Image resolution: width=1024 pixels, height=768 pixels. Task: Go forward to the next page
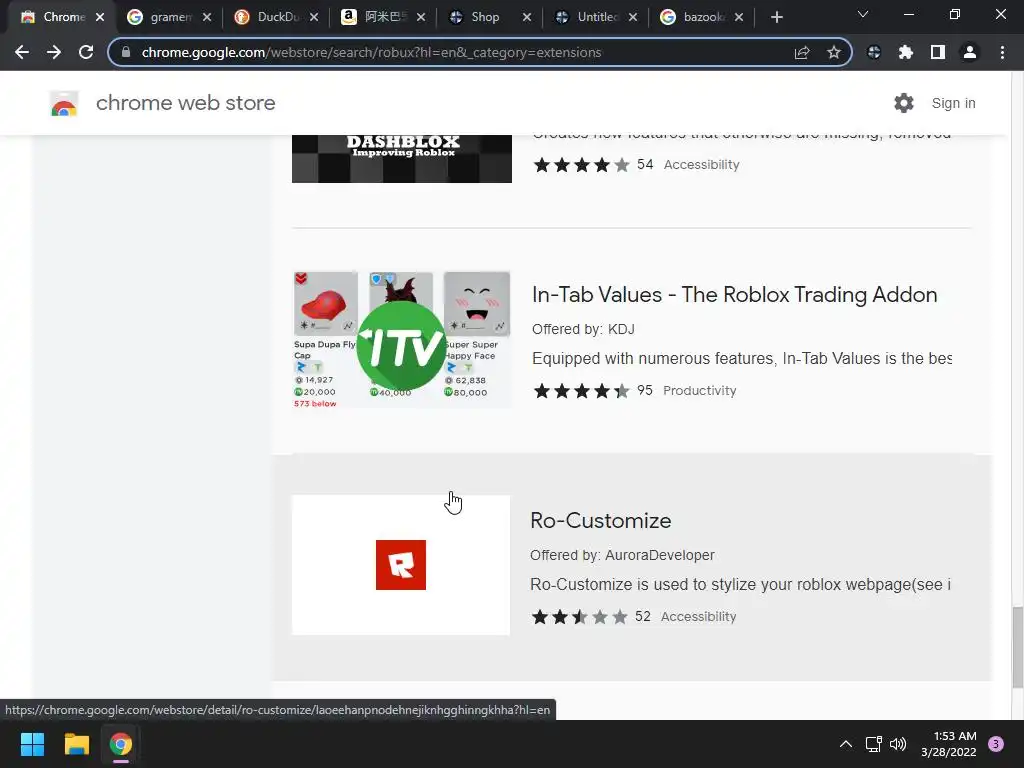tap(54, 52)
